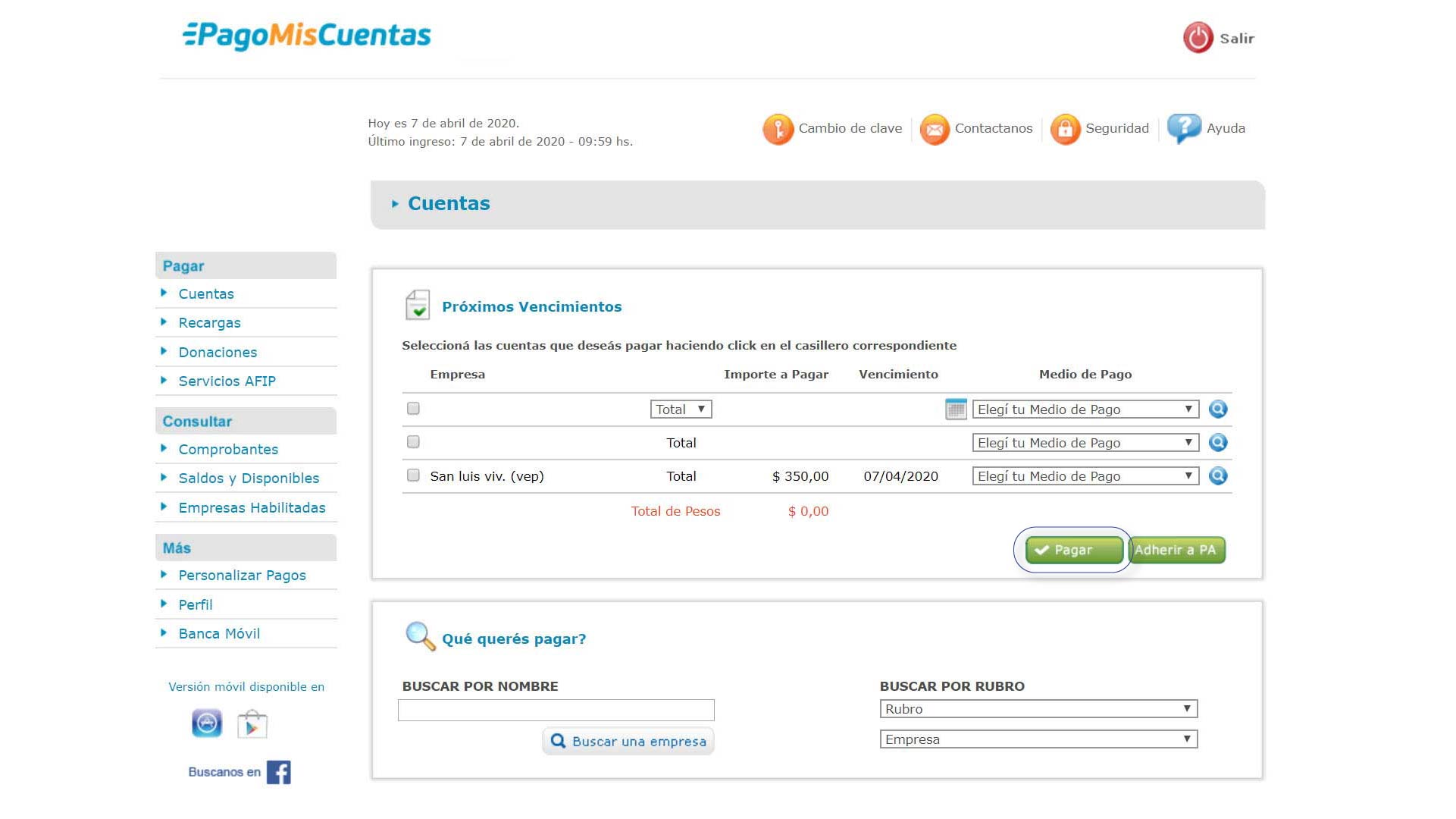1456x819 pixels.
Task: Click the calendar icon in first row
Action: click(x=955, y=409)
